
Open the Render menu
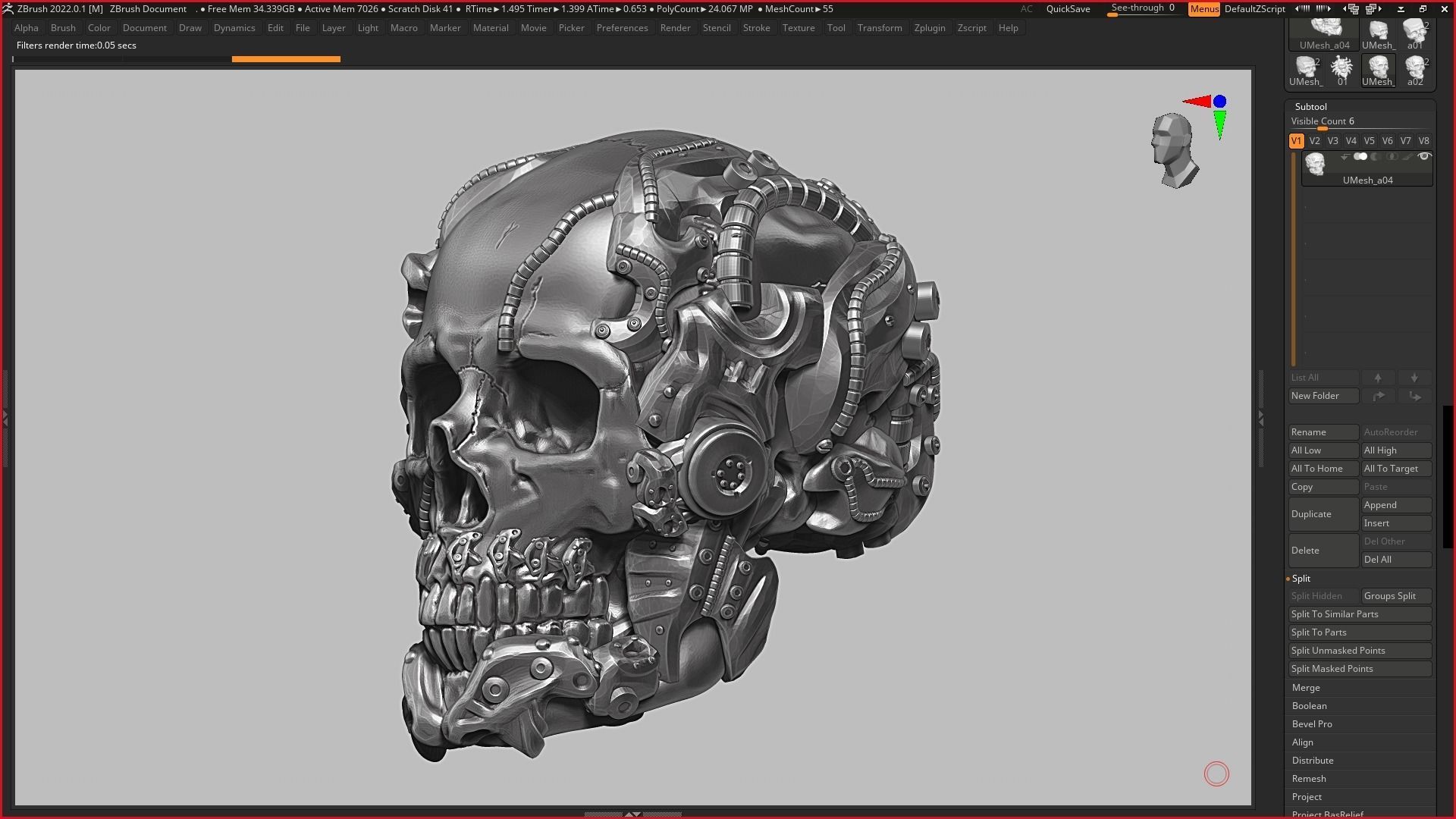[675, 28]
